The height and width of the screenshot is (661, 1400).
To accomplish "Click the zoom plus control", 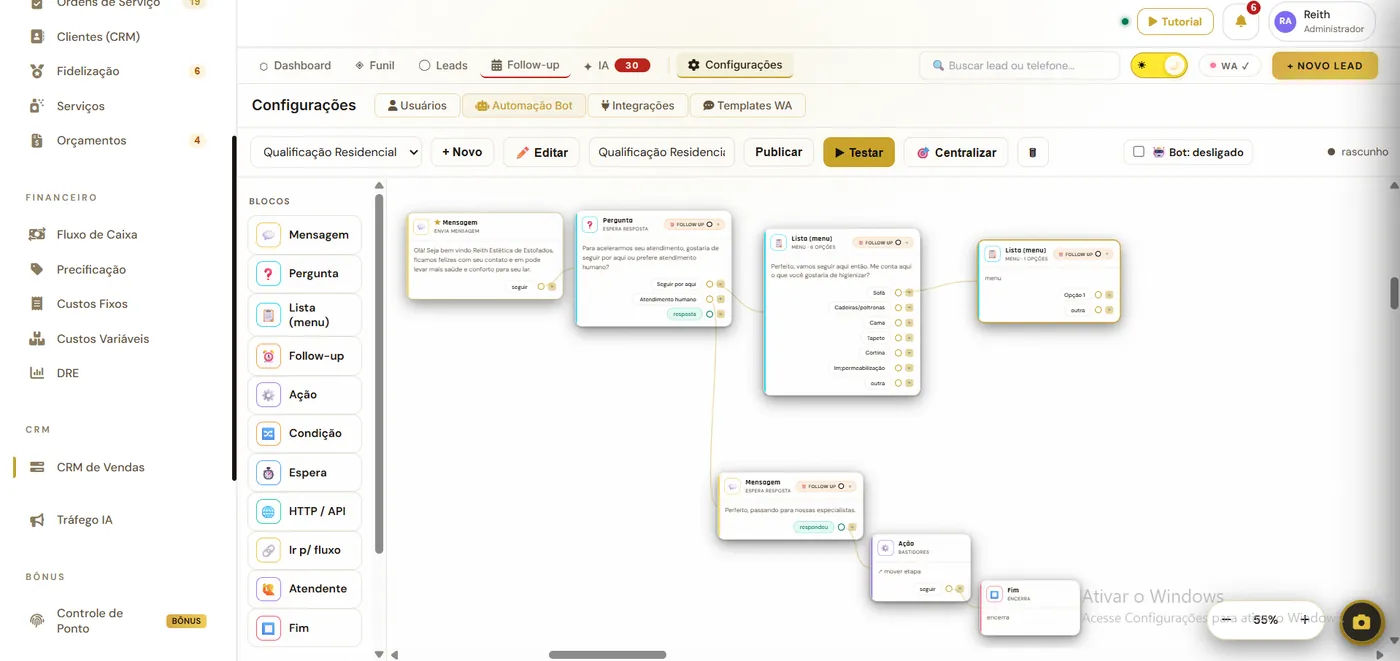I will click(1304, 619).
